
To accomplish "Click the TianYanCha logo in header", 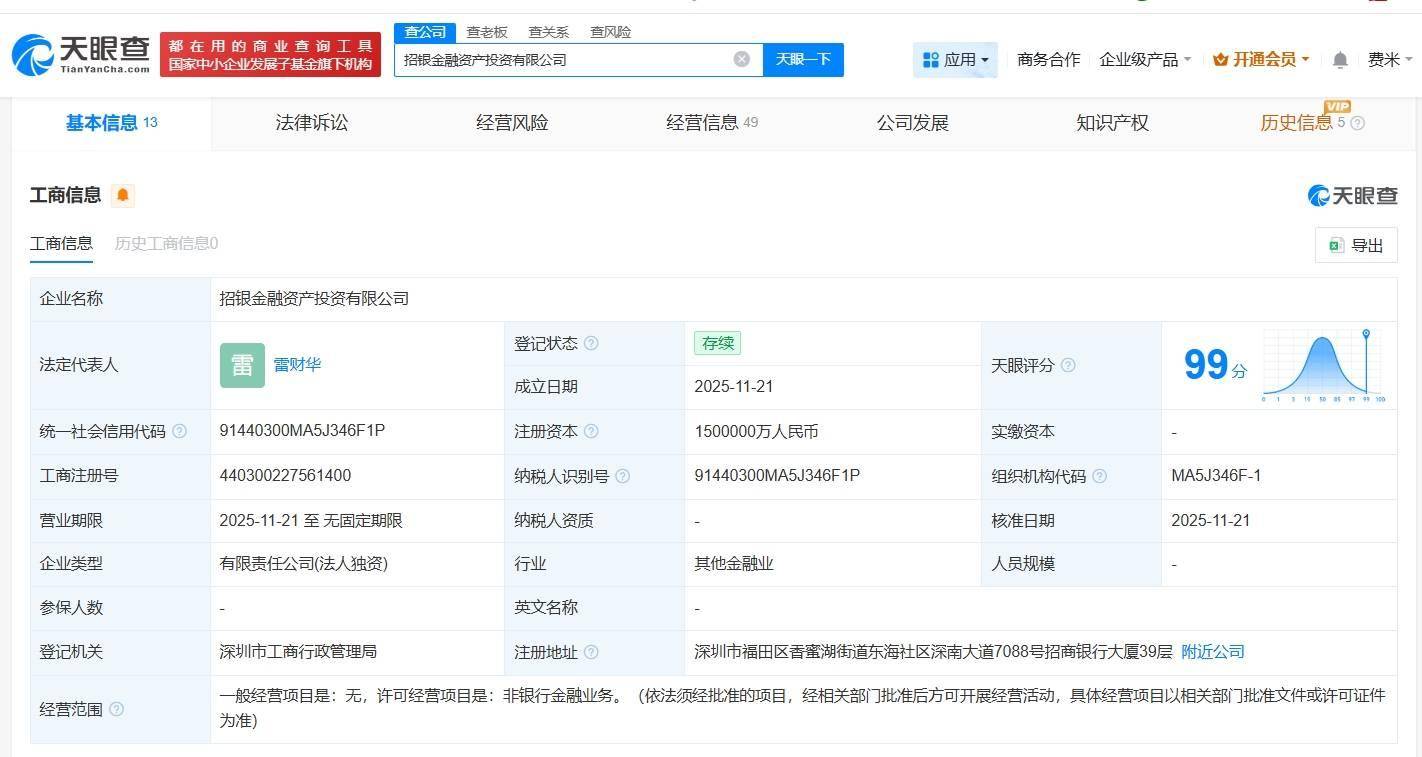I will (82, 54).
